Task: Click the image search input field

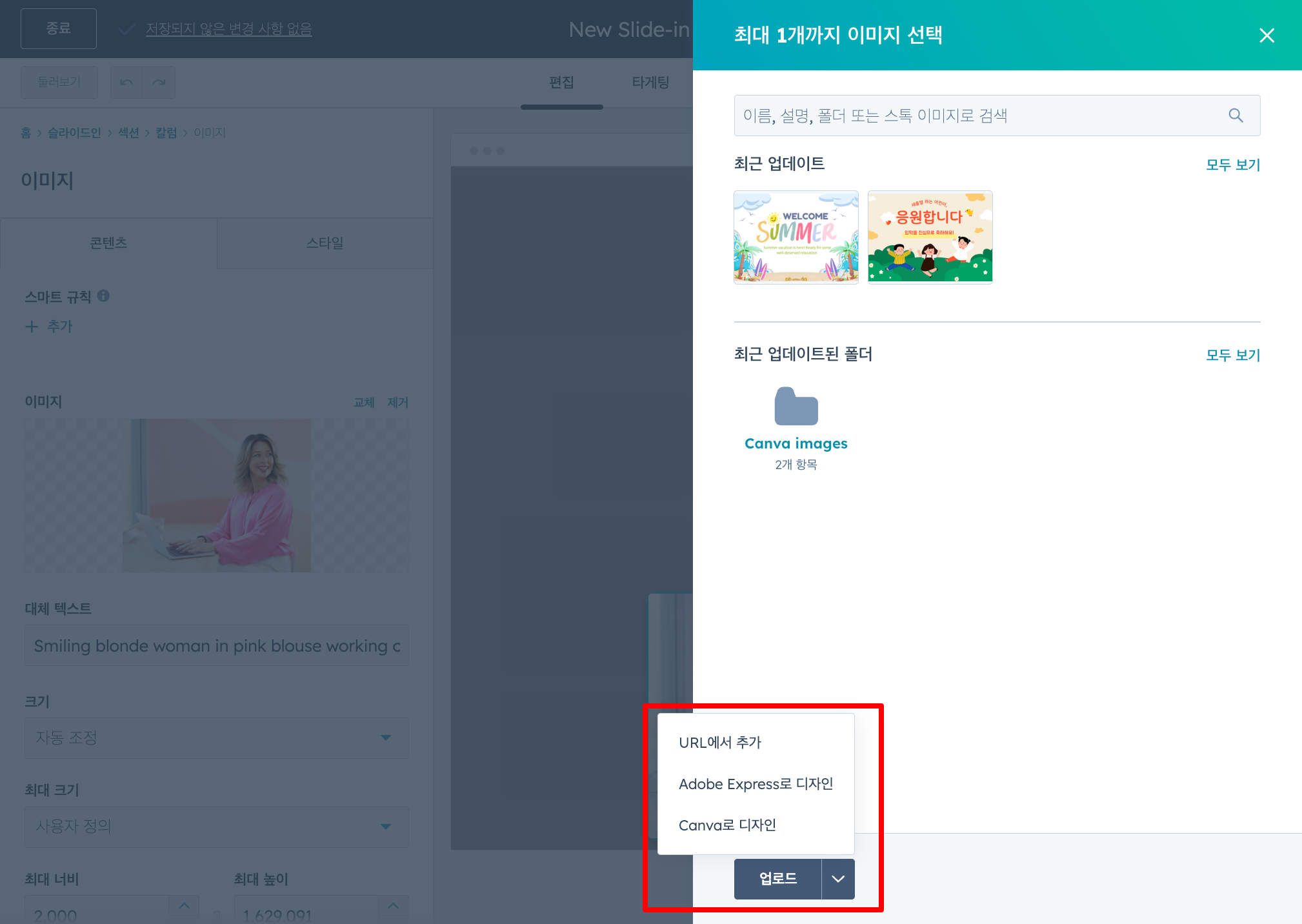Action: pos(997,115)
